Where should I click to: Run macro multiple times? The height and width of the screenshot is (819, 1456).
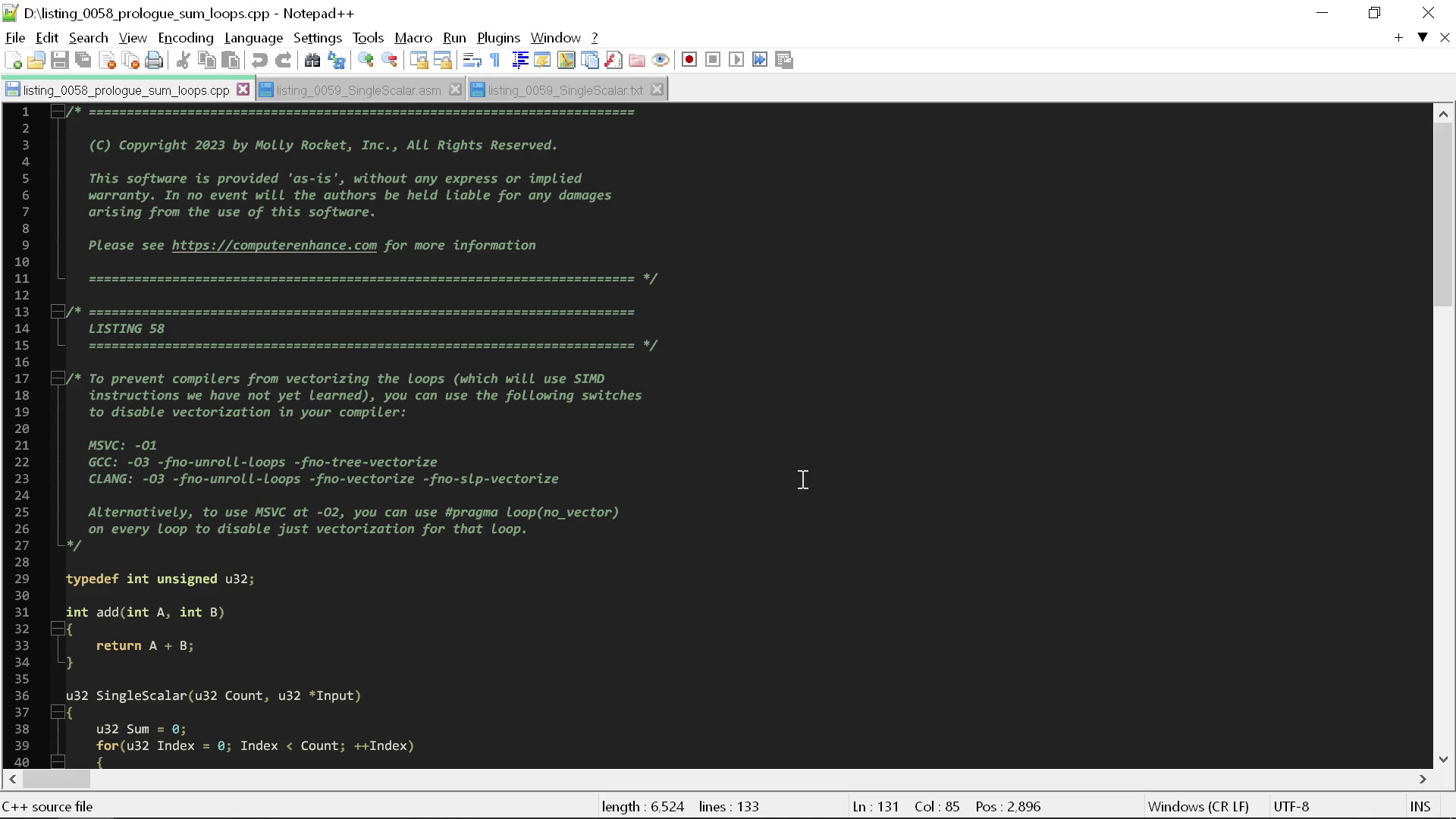[760, 60]
